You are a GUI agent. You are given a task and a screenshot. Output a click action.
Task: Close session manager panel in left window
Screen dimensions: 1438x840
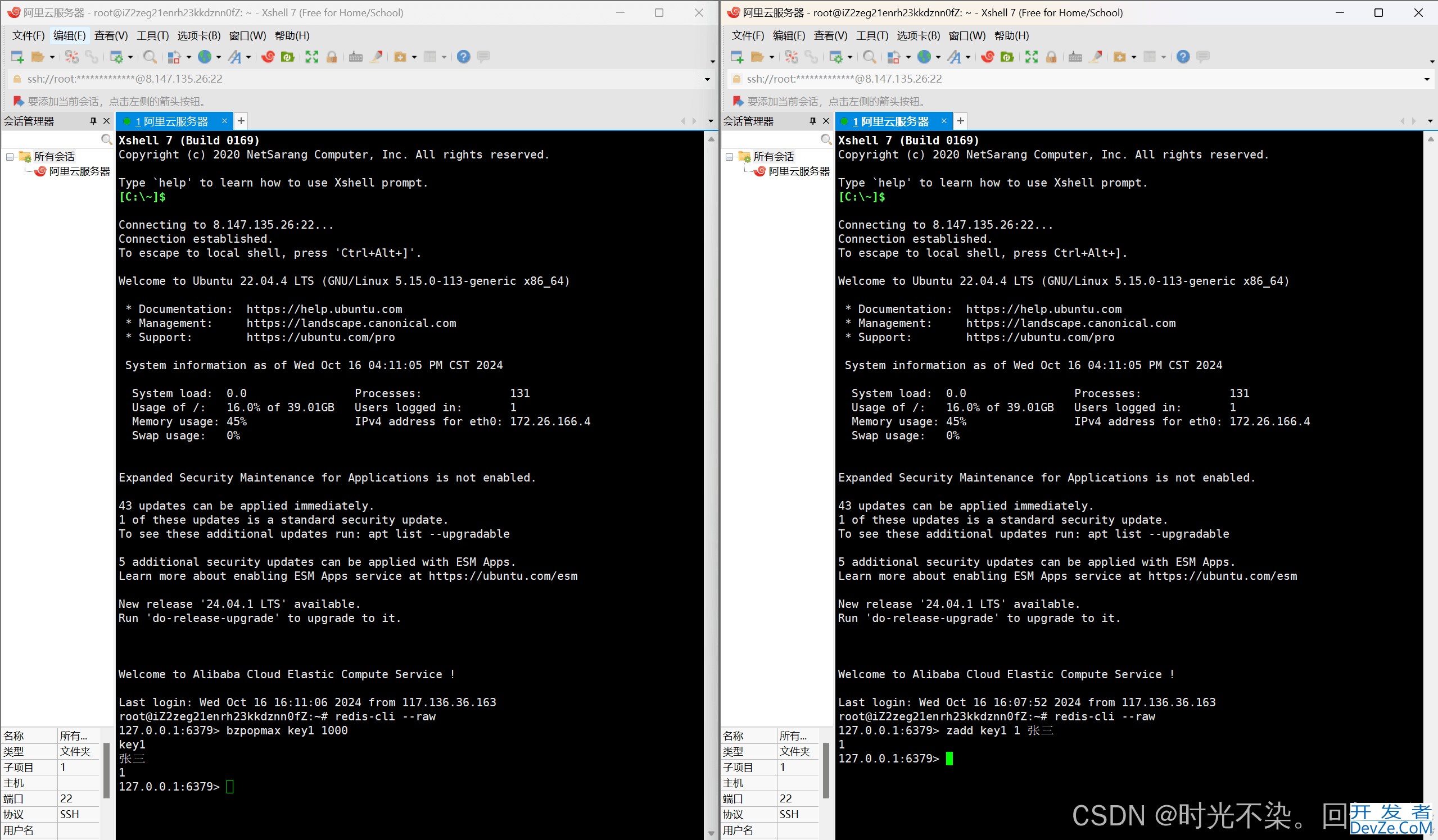tap(106, 121)
